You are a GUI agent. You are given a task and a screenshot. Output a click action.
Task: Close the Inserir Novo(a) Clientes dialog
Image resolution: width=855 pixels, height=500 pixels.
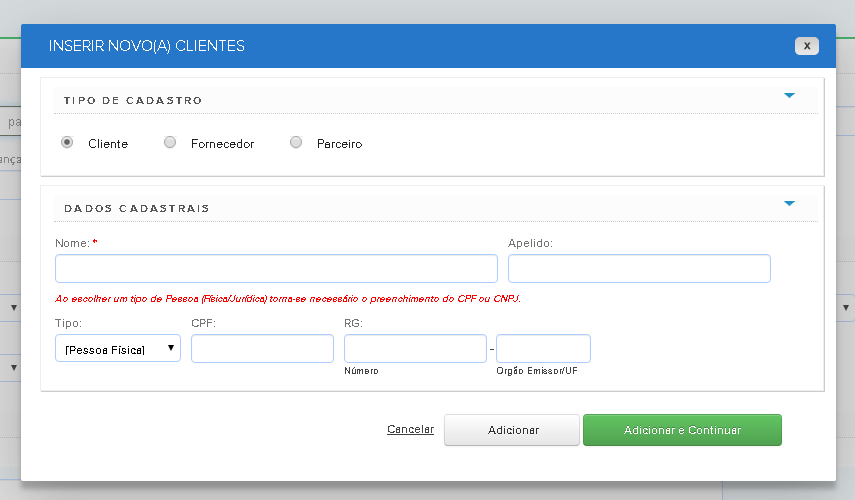tap(806, 46)
